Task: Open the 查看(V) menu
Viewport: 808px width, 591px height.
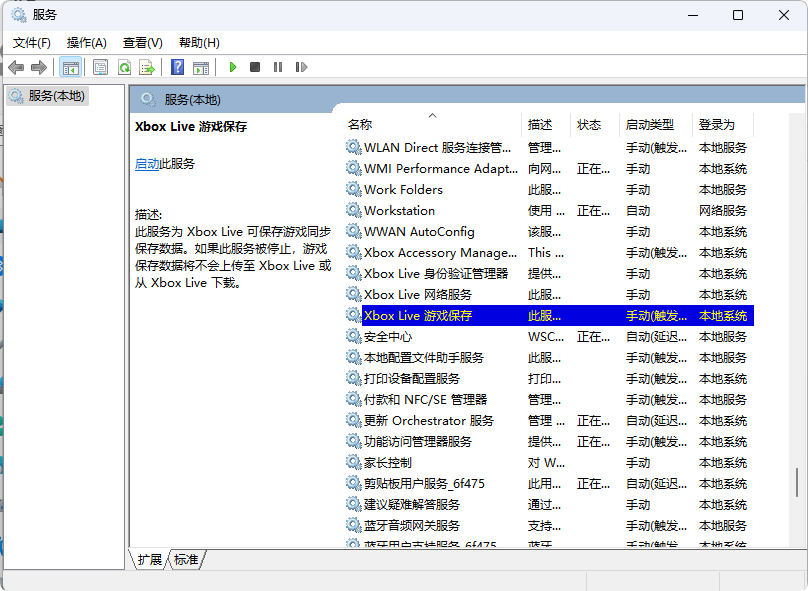Action: coord(142,42)
